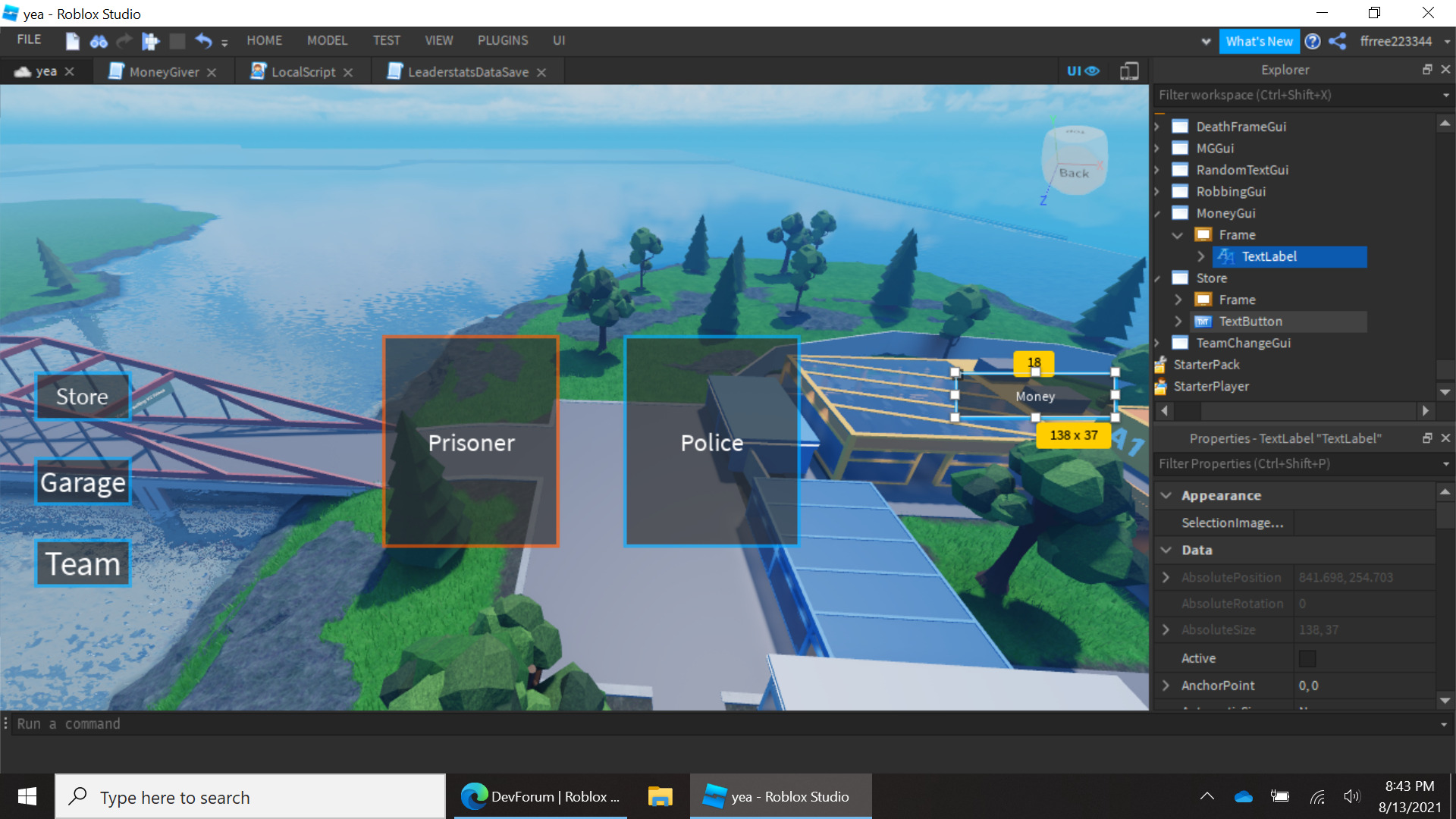Click the device emulator icon above viewport
The width and height of the screenshot is (1456, 819).
point(1129,71)
